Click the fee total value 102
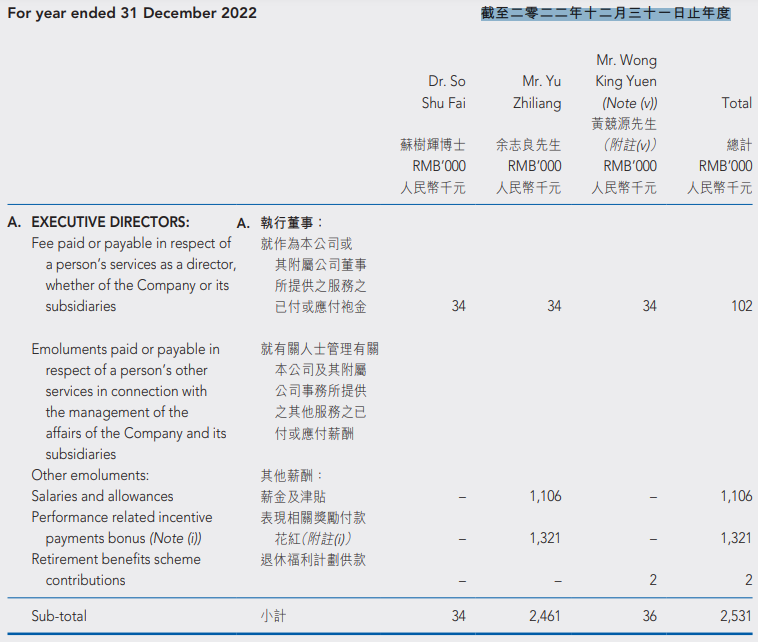This screenshot has width=758, height=642. (741, 306)
